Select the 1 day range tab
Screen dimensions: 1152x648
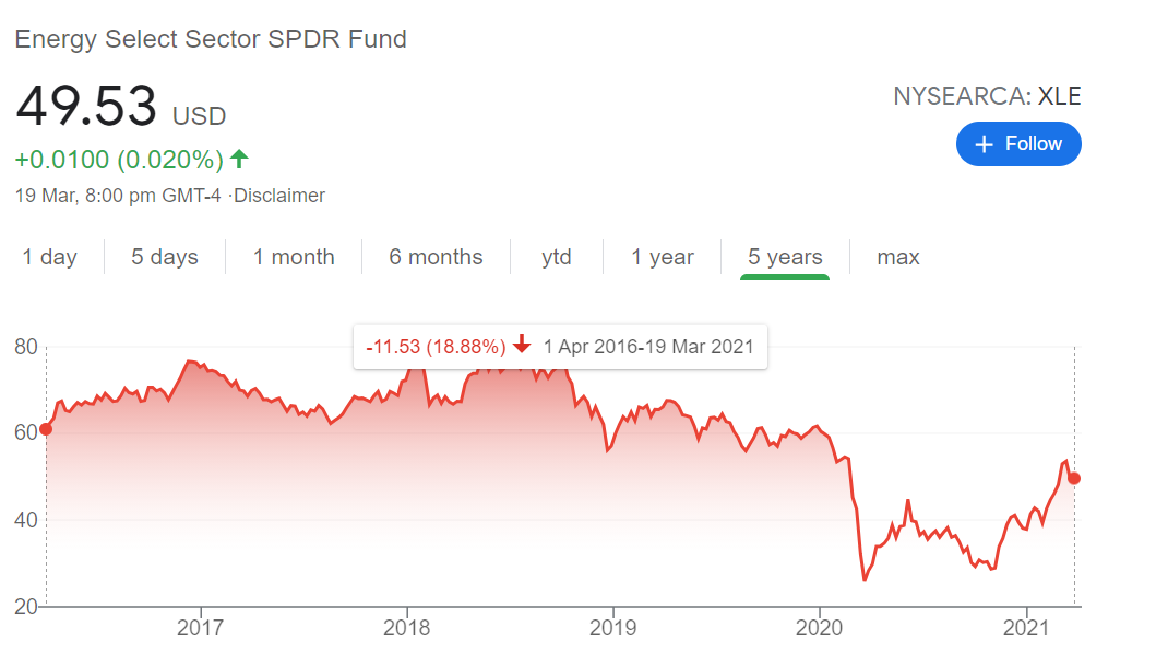[50, 257]
